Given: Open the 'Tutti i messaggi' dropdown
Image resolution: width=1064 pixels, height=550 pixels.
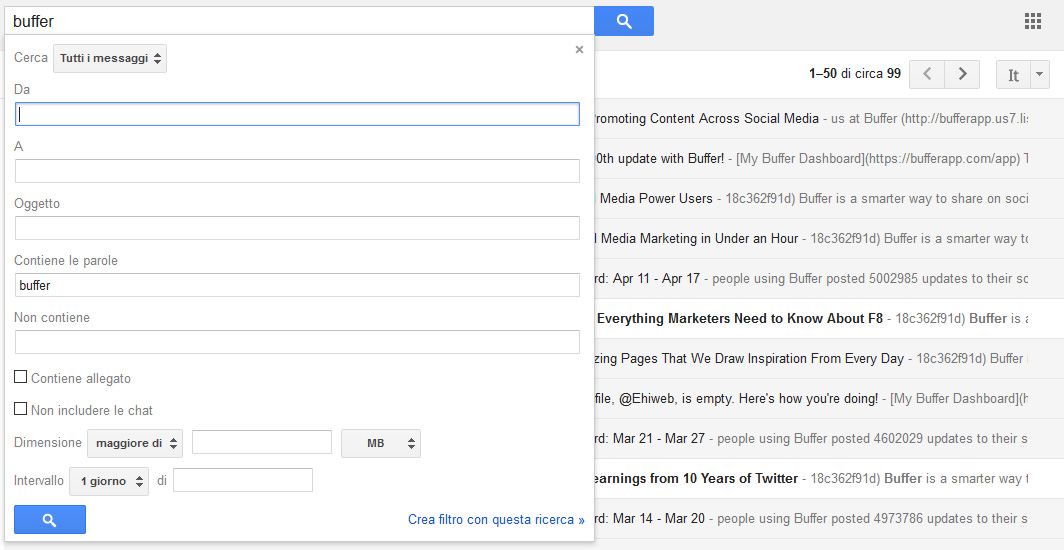Looking at the screenshot, I should click(x=110, y=58).
